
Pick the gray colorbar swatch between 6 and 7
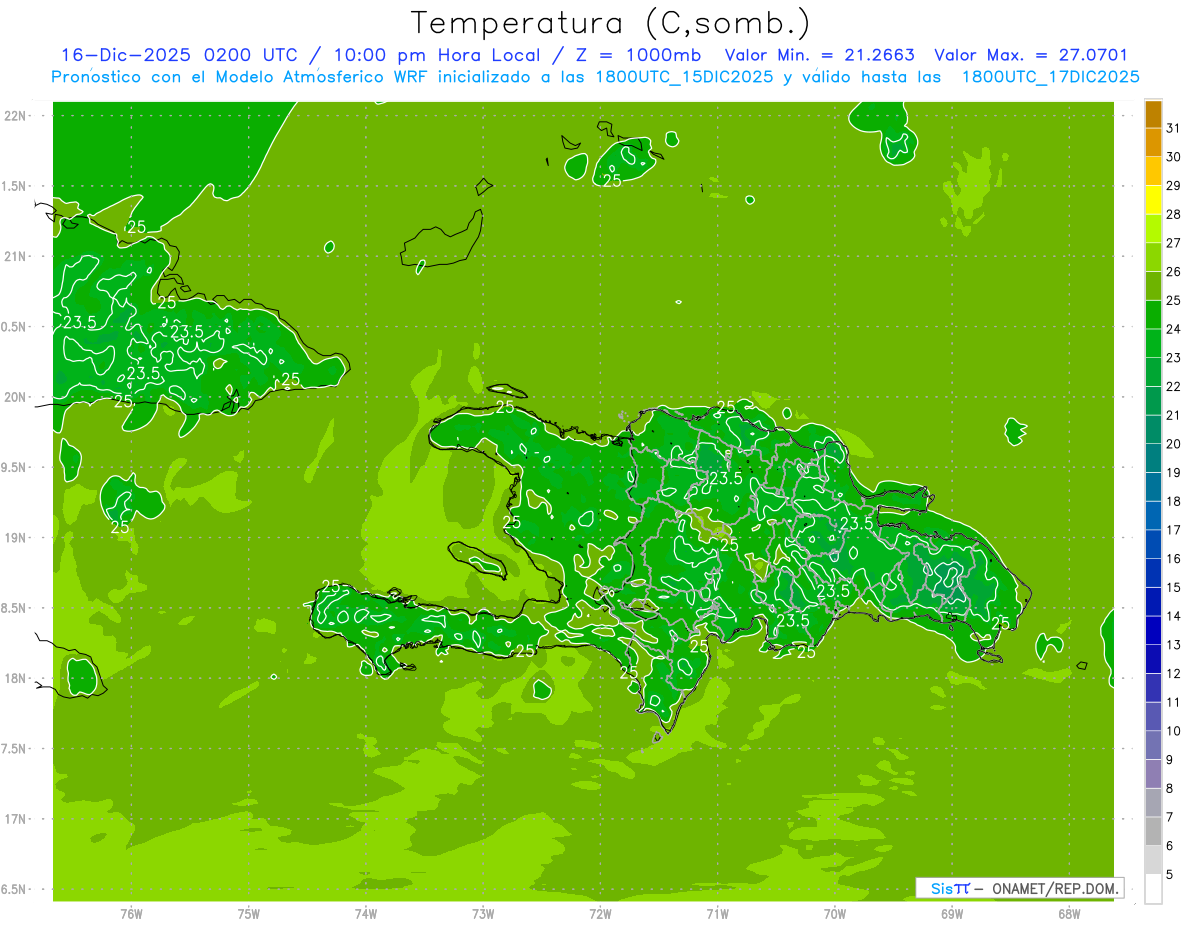pos(1153,831)
